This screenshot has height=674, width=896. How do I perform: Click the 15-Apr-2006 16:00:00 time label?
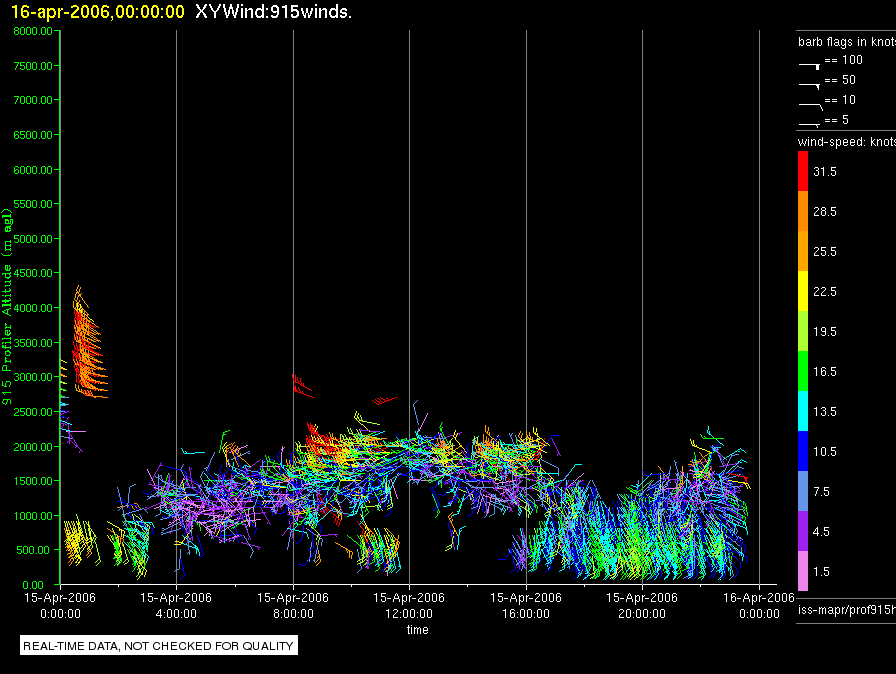coord(526,605)
